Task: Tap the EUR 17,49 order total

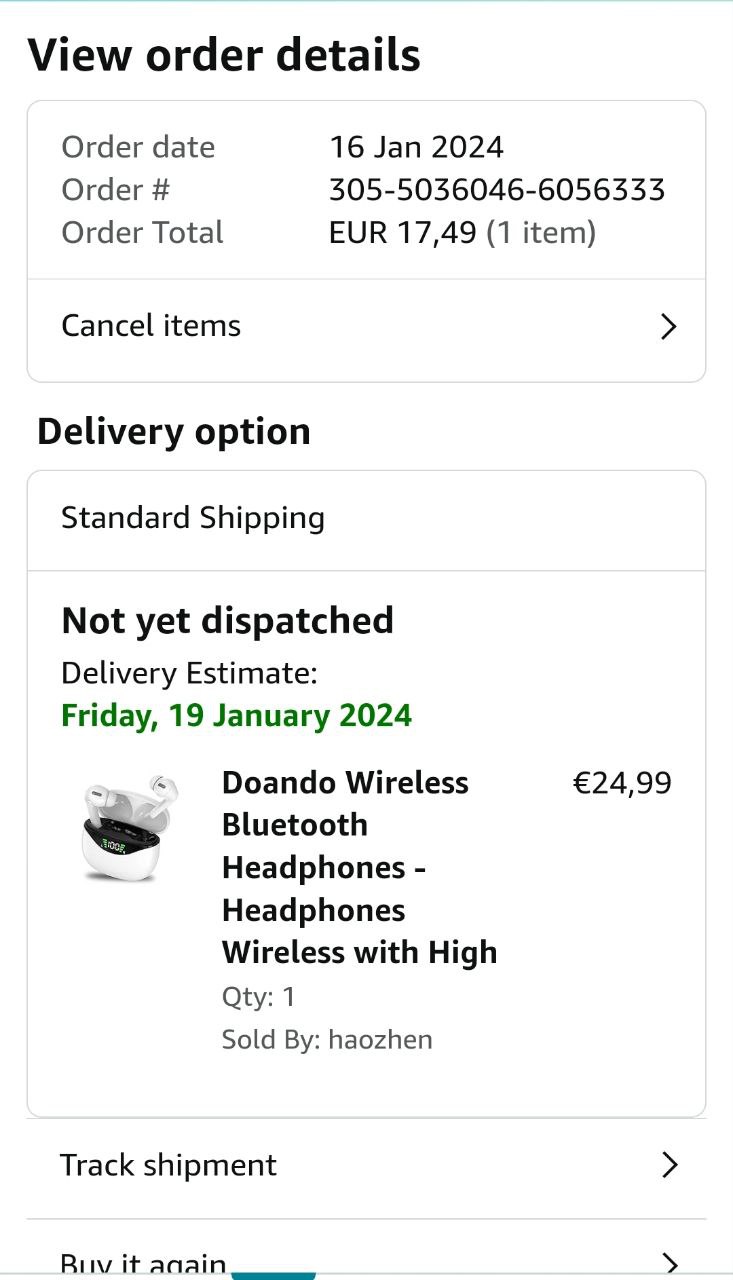Action: [x=402, y=233]
